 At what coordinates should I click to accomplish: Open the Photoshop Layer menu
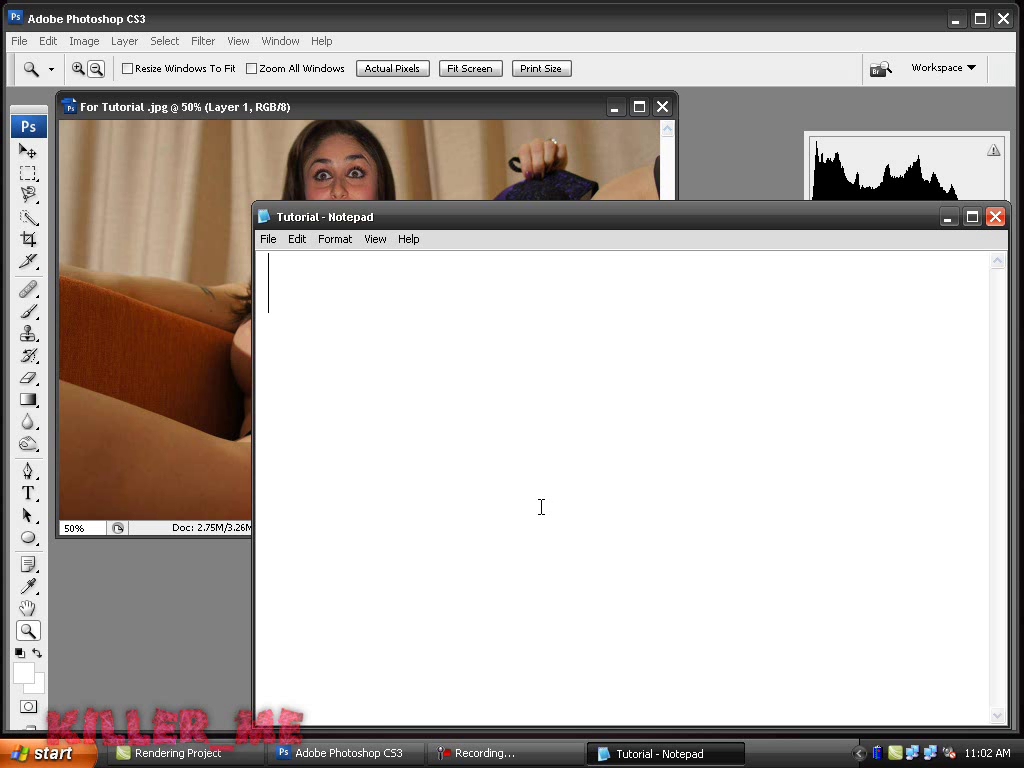point(124,41)
